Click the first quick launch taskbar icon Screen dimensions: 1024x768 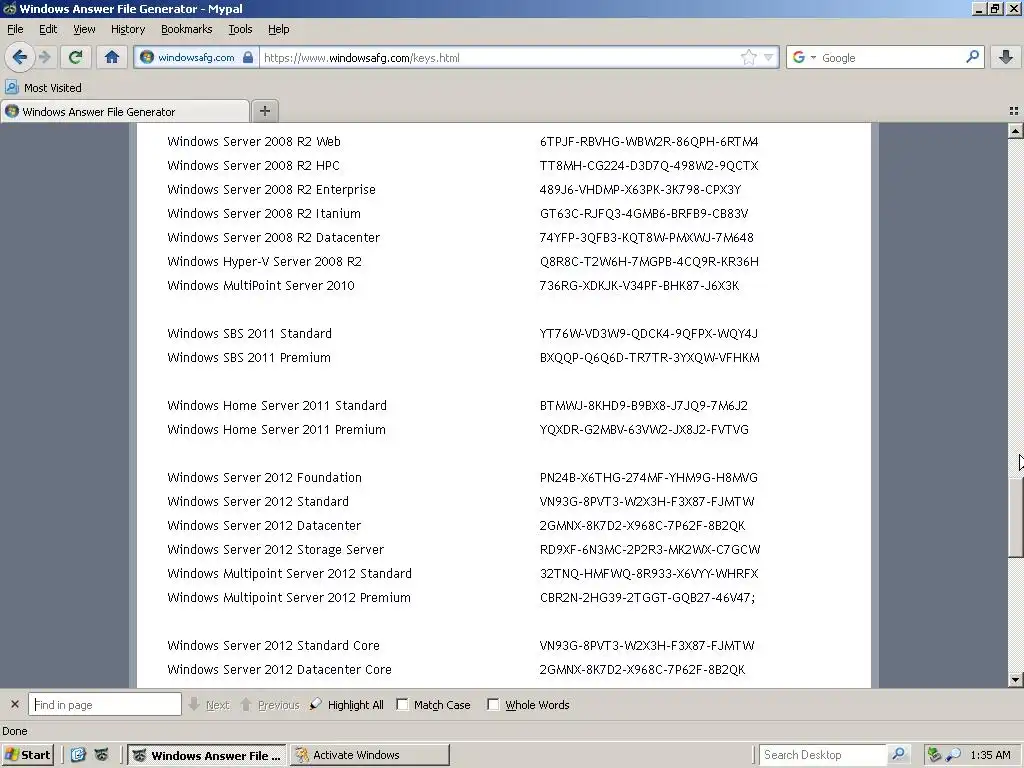[78, 755]
